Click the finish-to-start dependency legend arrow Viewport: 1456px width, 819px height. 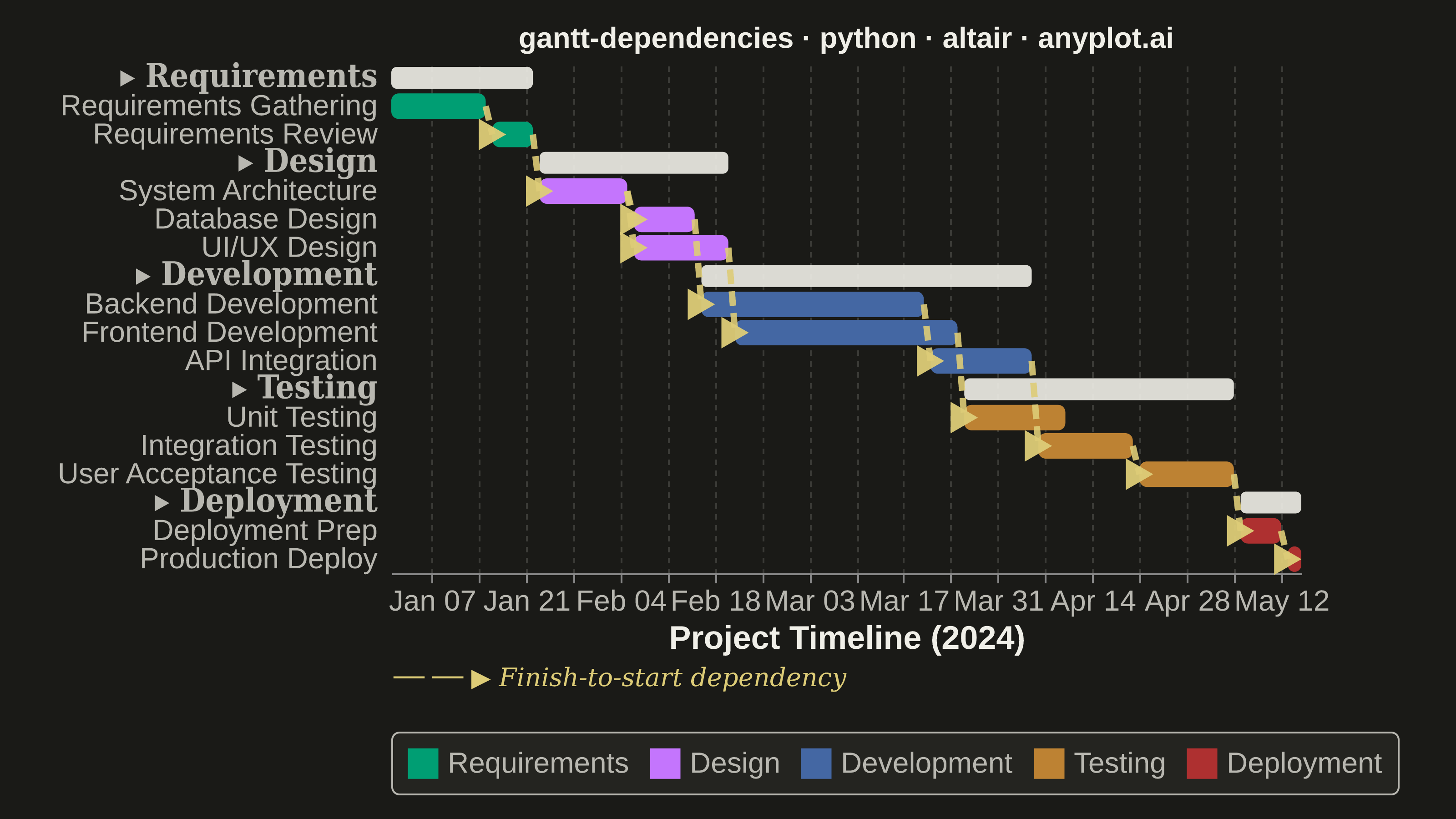tap(480, 679)
